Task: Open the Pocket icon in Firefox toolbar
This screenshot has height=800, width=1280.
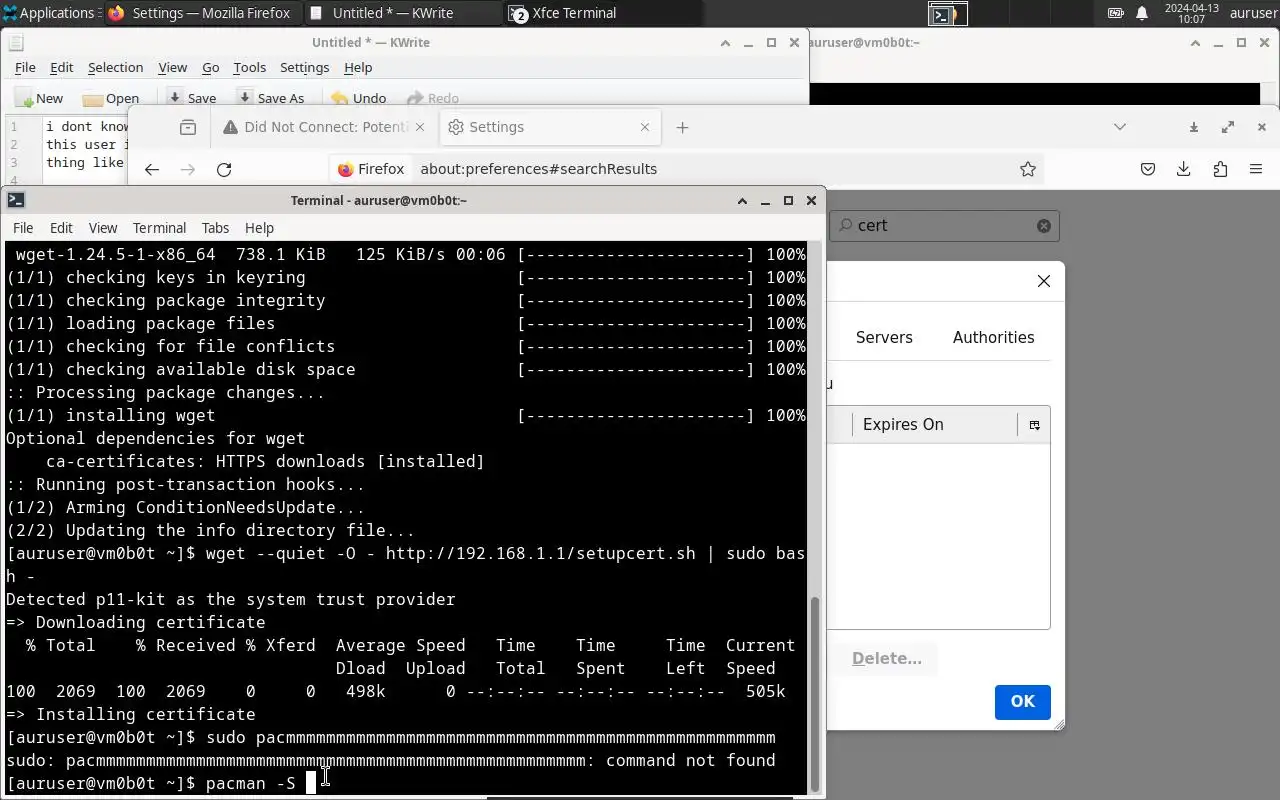Action: point(1148,169)
